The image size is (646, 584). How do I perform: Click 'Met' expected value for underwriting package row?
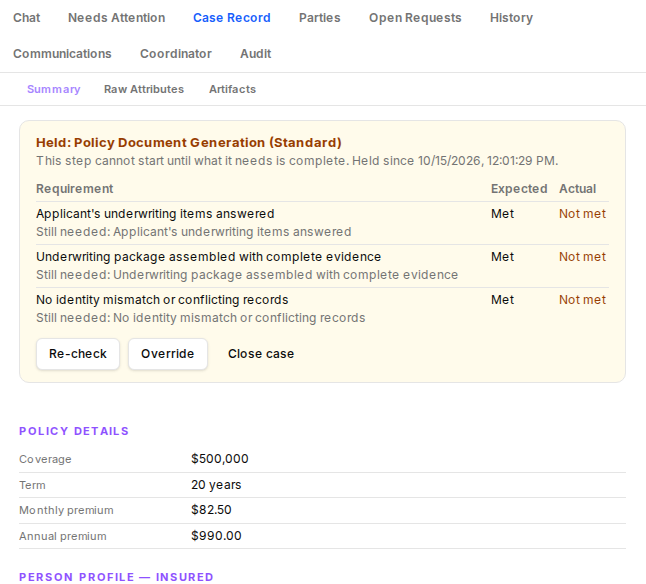[x=503, y=257]
